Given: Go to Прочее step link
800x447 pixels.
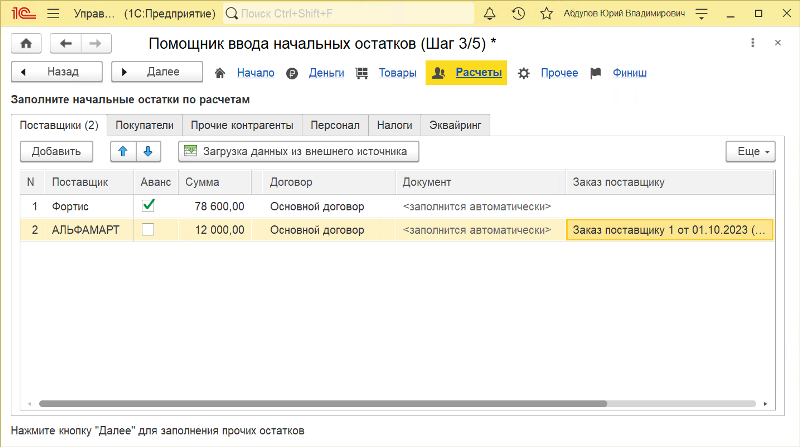Looking at the screenshot, I should coord(559,73).
